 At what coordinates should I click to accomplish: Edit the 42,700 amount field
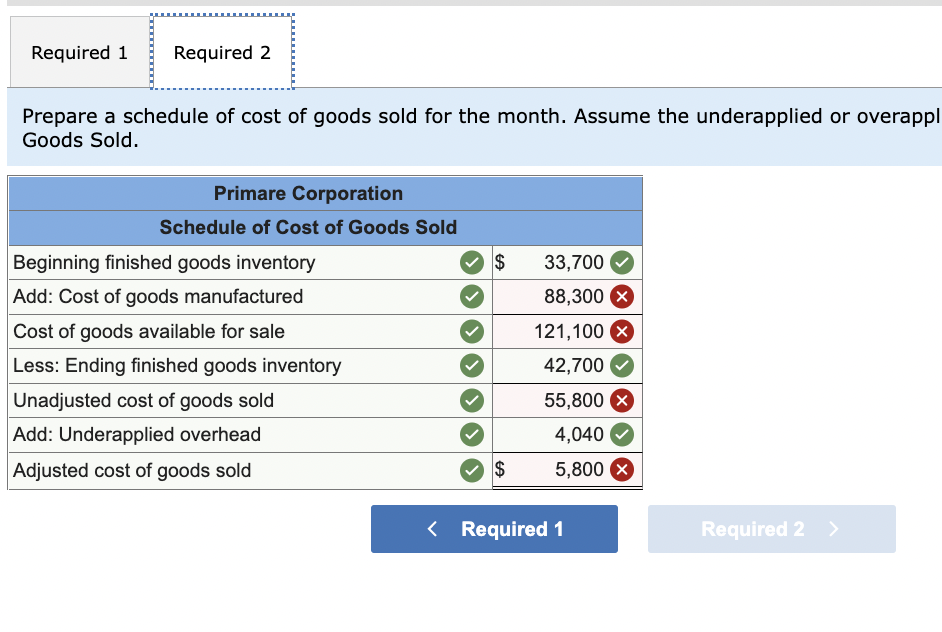click(567, 366)
